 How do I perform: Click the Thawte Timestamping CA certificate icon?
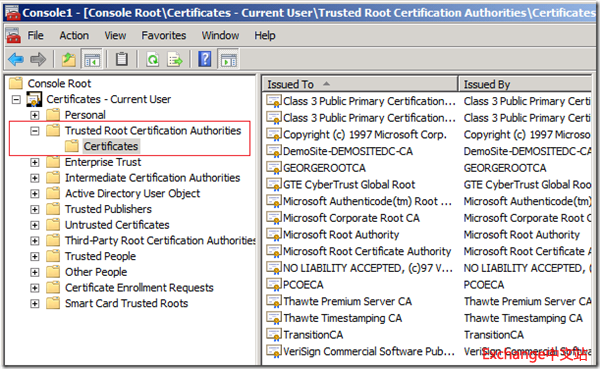click(274, 318)
